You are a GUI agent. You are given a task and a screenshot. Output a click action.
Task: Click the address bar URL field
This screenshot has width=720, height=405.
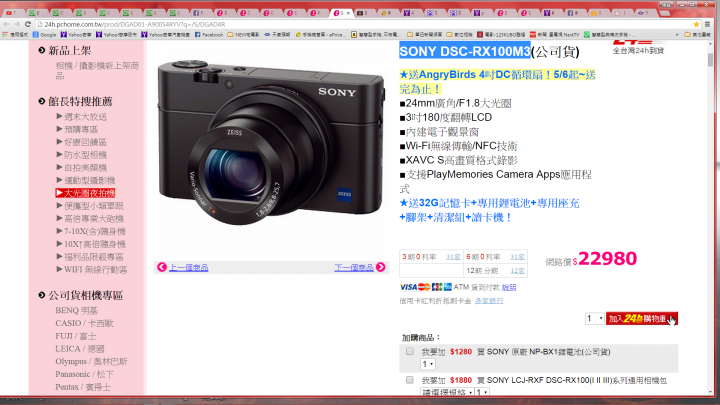coord(363,24)
